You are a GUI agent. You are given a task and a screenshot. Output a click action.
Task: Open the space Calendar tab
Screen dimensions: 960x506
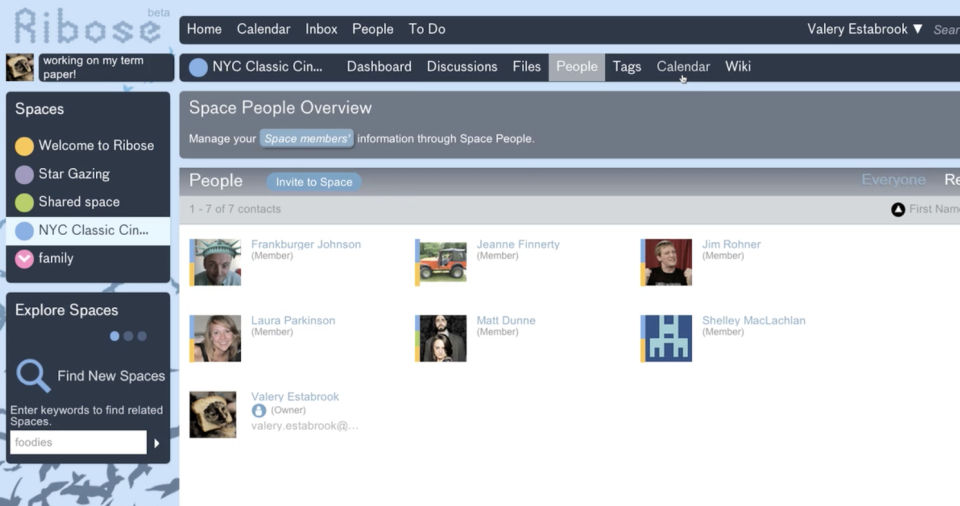[683, 66]
